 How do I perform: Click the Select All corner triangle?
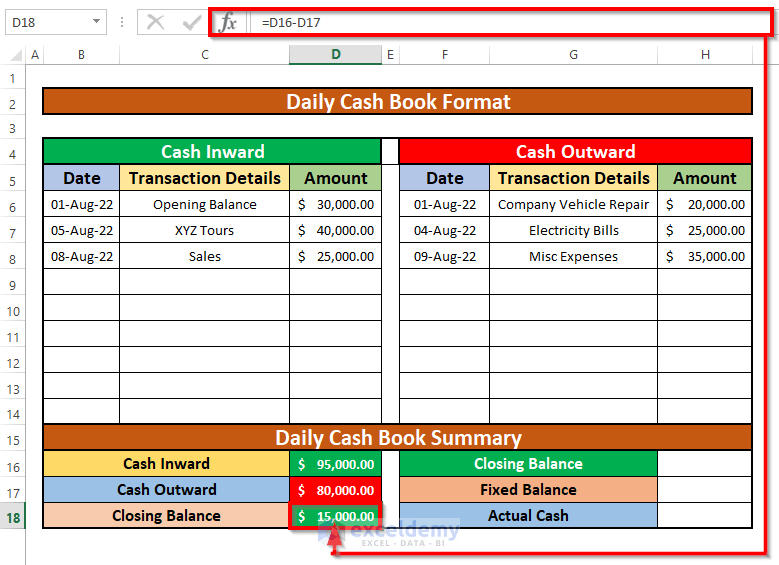coord(16,54)
